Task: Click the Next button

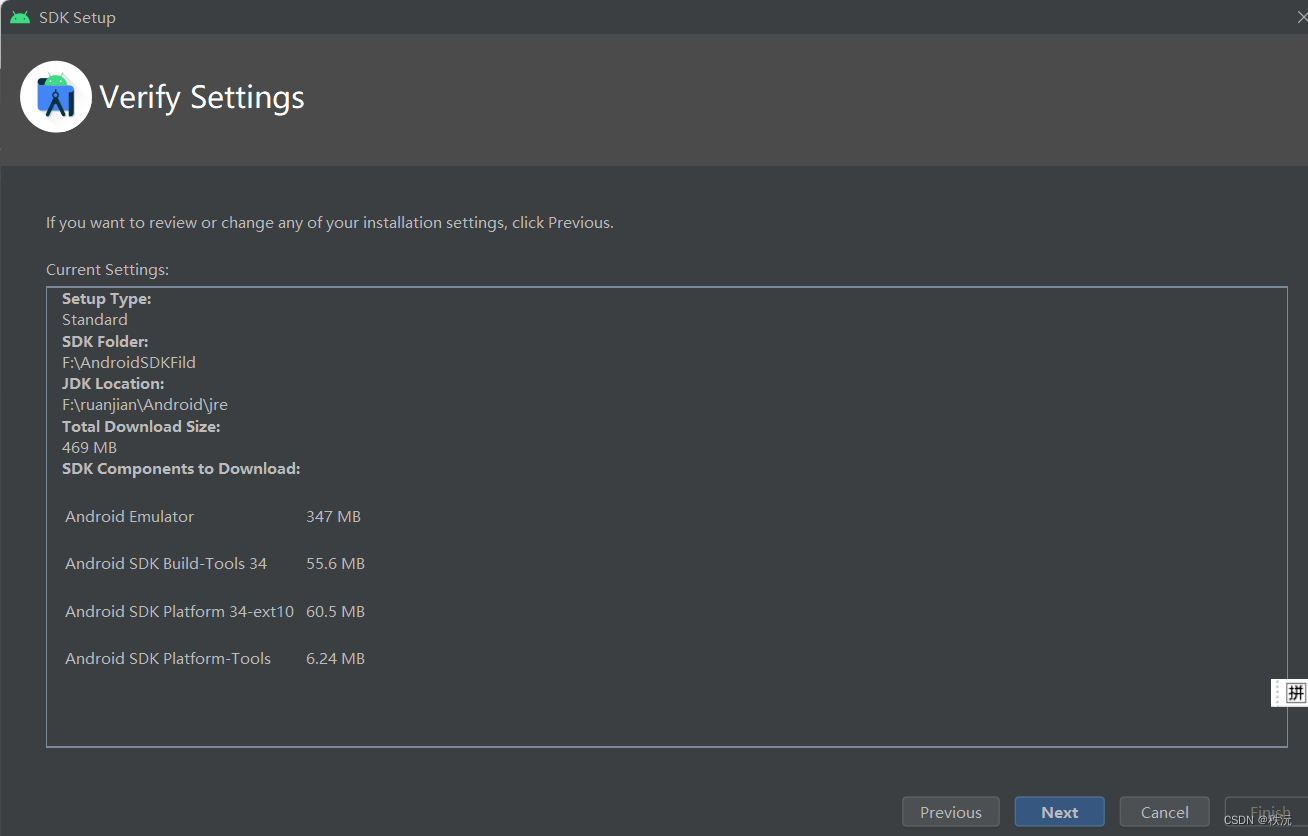Action: pos(1059,812)
